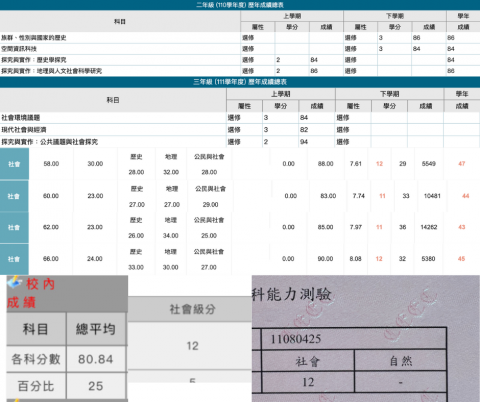Click the exam number 11080425
The height and width of the screenshot is (402, 480).
tap(296, 339)
